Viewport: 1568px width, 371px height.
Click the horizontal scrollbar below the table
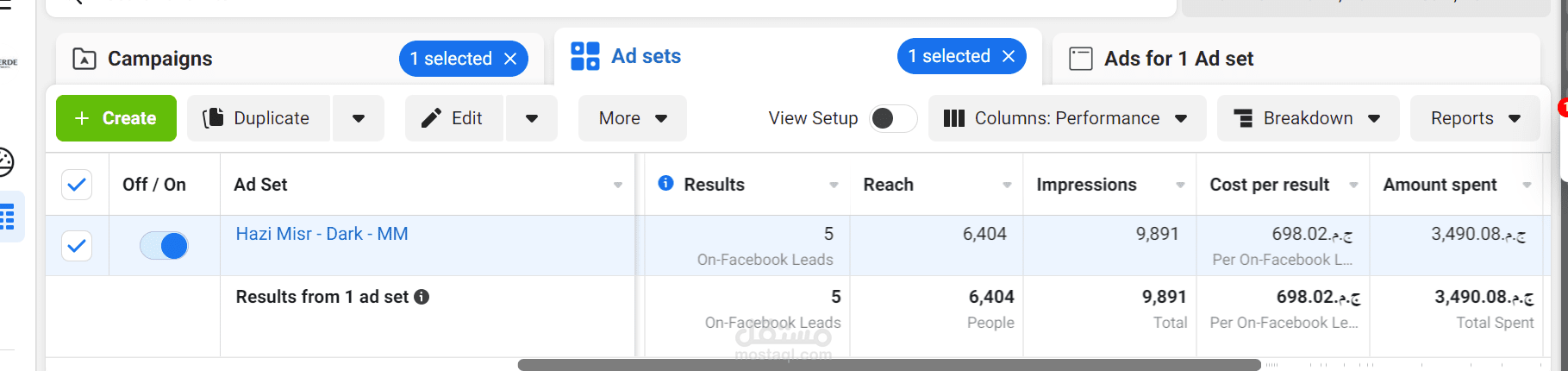[x=889, y=365]
